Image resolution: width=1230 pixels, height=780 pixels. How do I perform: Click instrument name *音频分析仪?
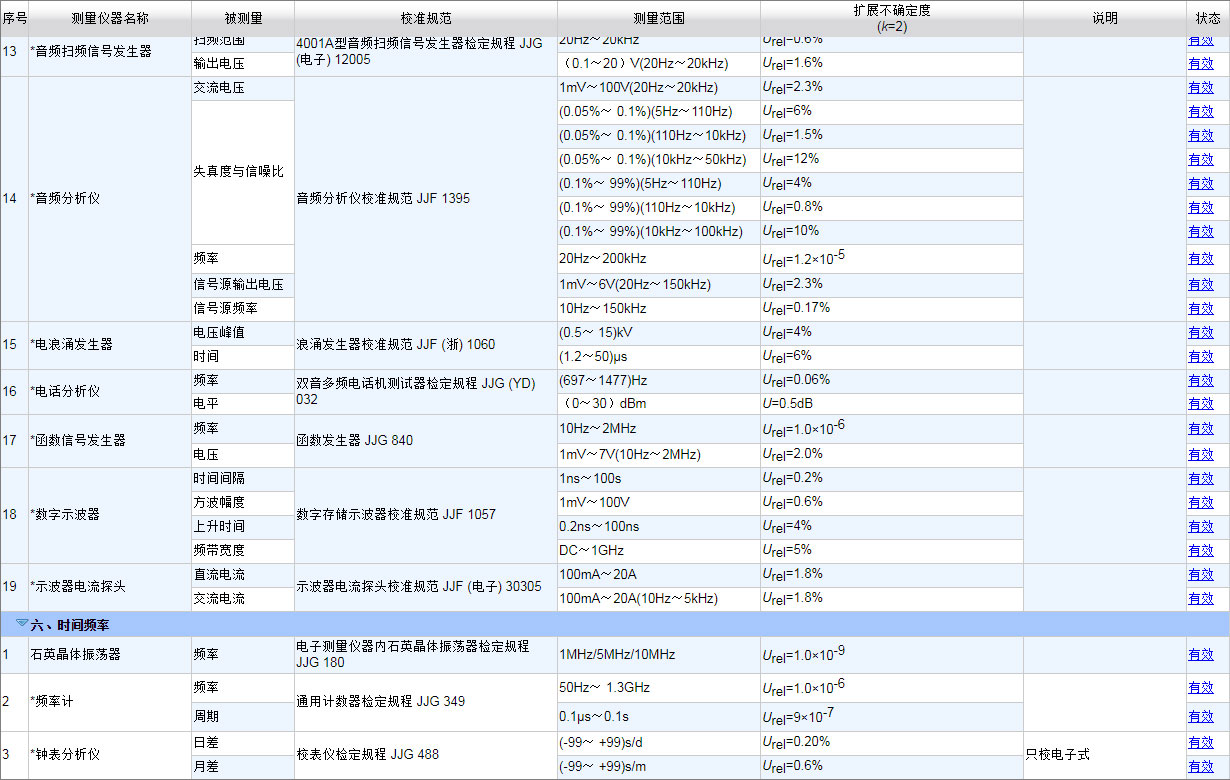(65, 199)
